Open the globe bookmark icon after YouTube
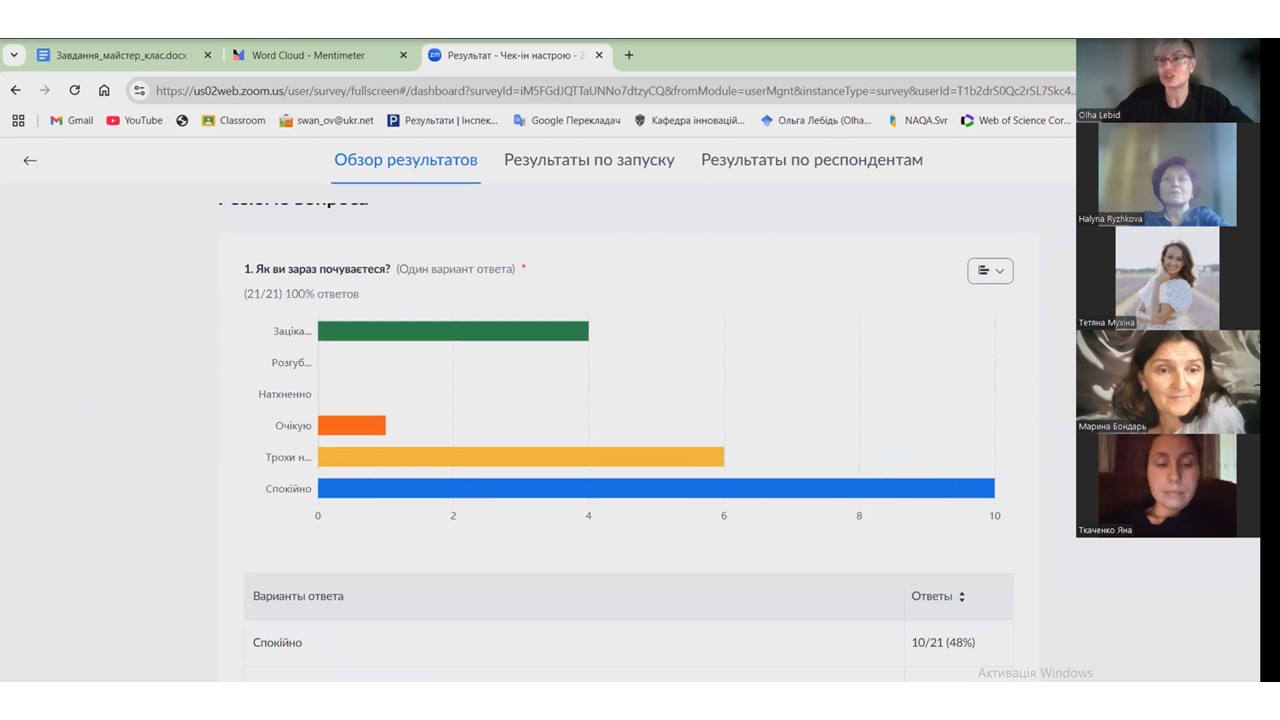 (182, 120)
